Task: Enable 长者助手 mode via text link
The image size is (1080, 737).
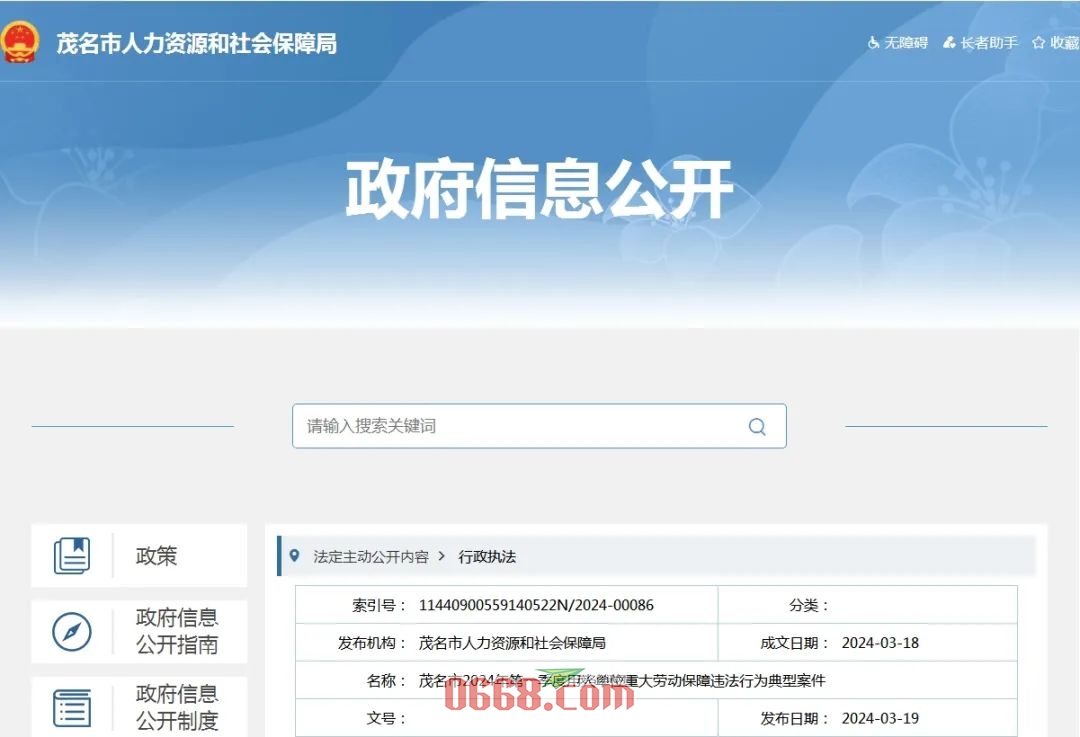Action: 989,43
